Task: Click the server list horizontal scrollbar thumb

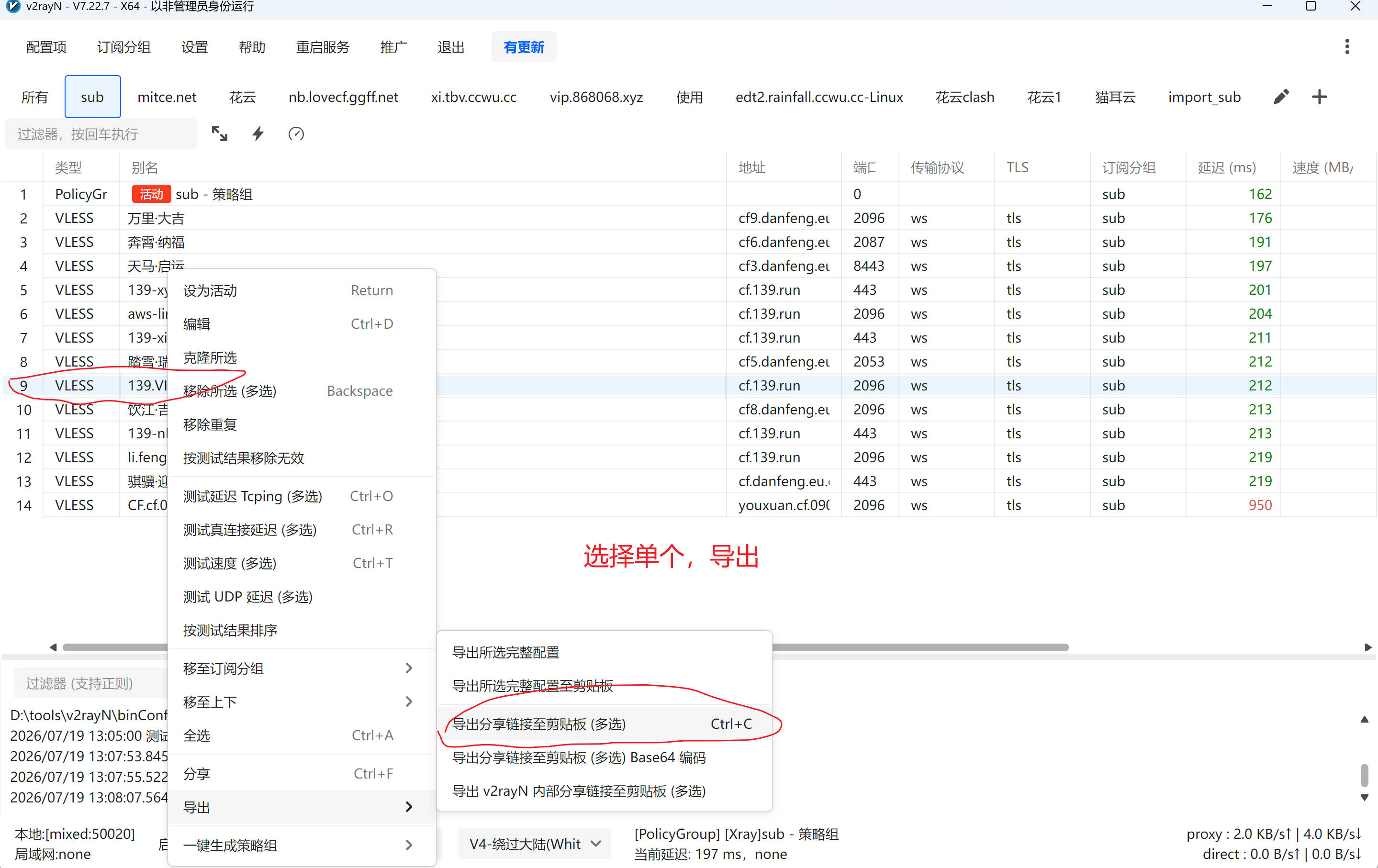Action: coord(565,647)
